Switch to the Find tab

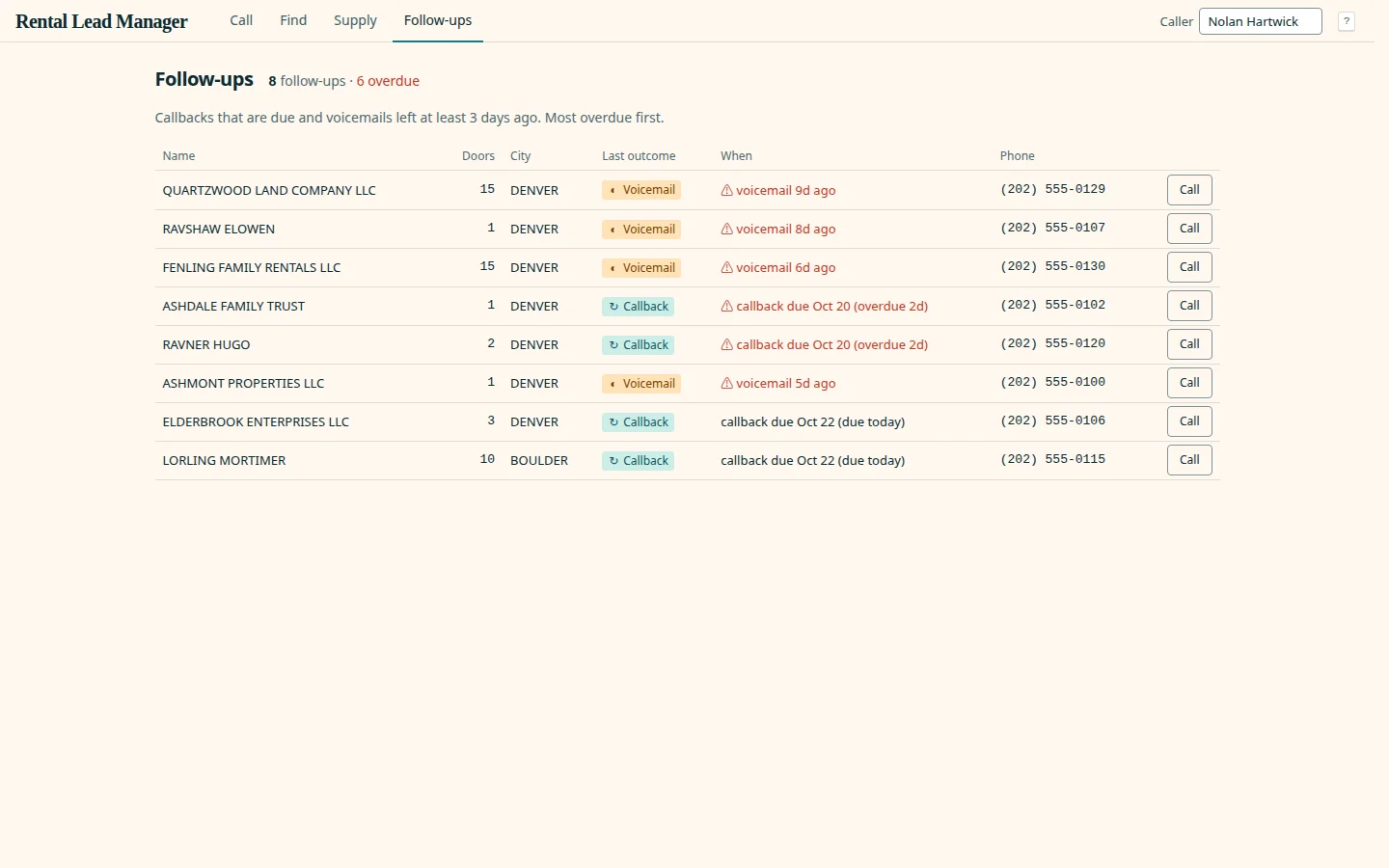[x=293, y=20]
